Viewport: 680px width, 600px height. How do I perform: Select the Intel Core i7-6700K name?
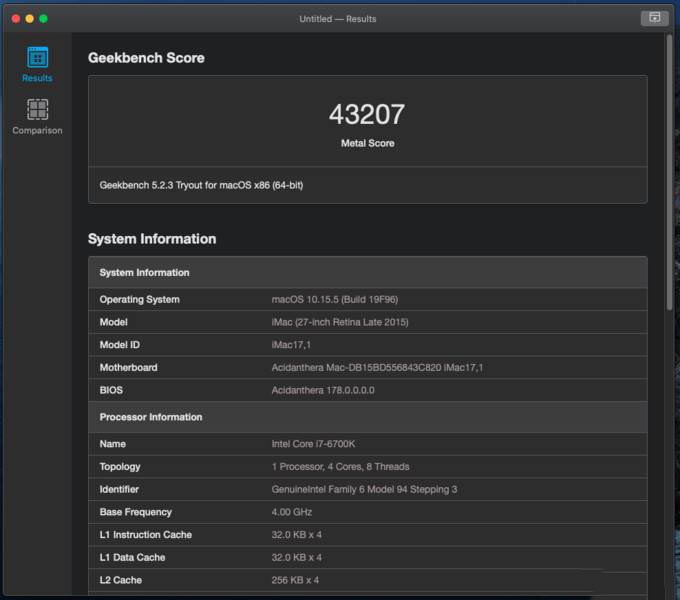coord(313,444)
